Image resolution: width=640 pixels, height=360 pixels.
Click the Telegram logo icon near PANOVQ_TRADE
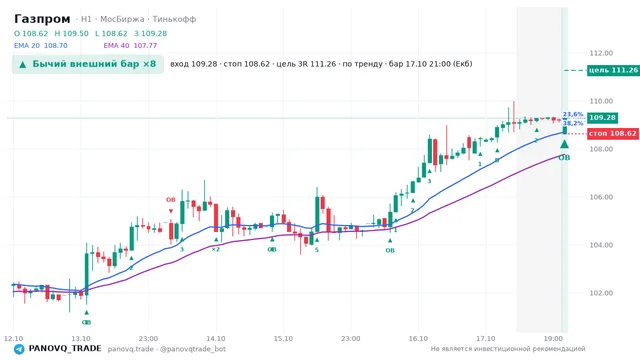tap(19, 349)
